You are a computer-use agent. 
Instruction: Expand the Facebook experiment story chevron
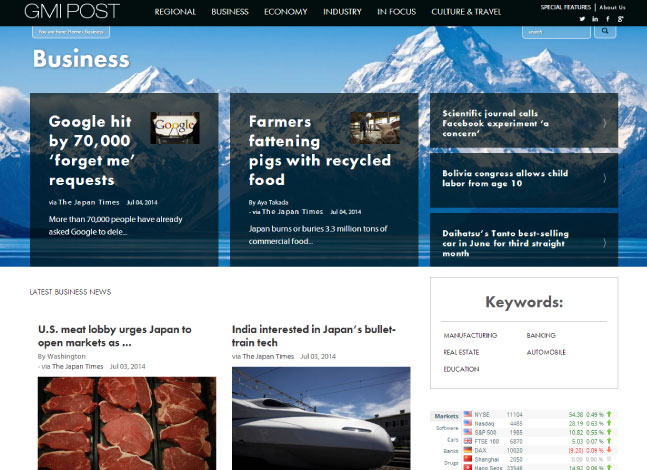point(604,123)
